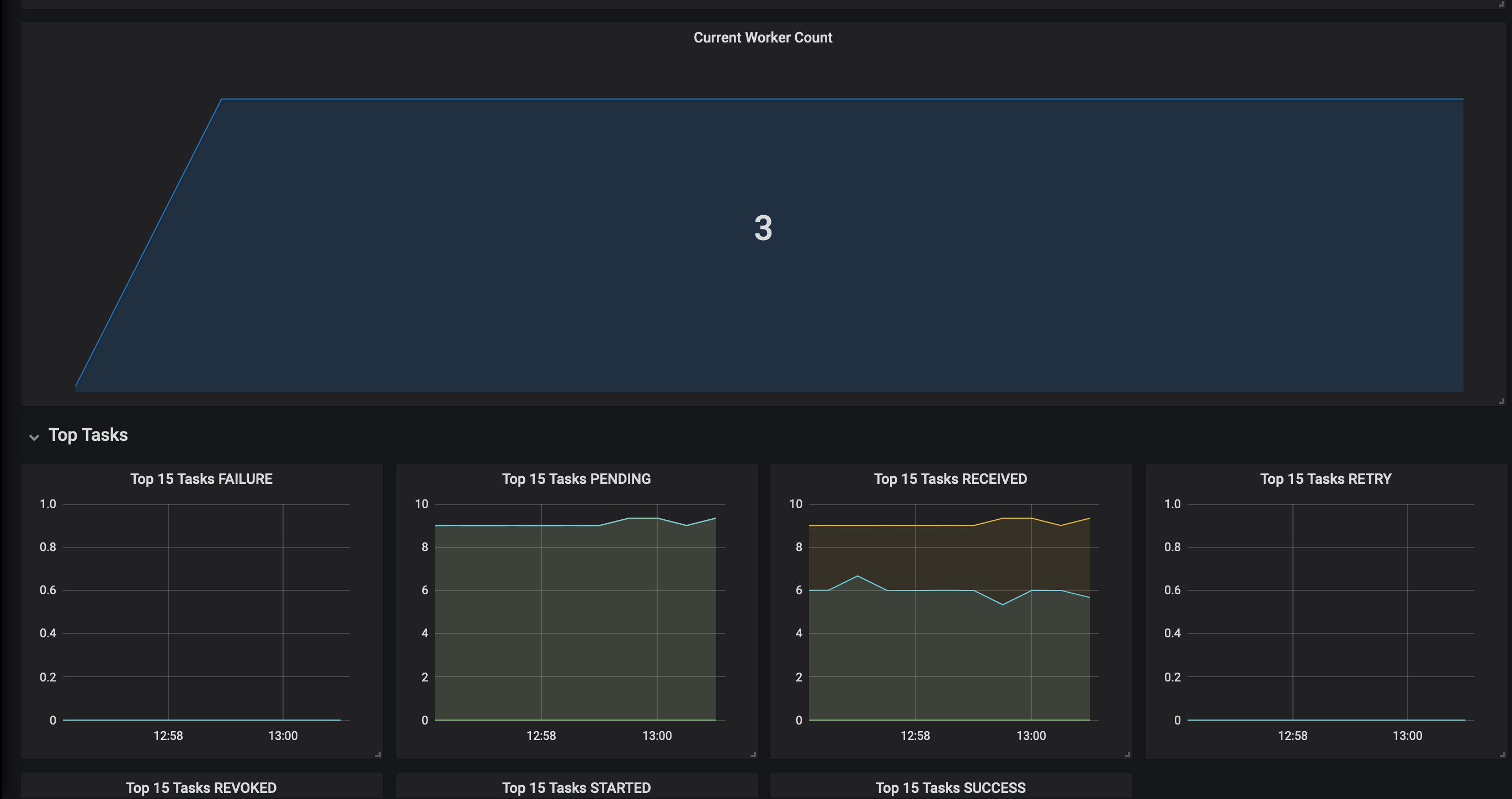Click Top 15 Tasks STARTED panel title
The width and height of the screenshot is (1512, 799).
click(576, 788)
